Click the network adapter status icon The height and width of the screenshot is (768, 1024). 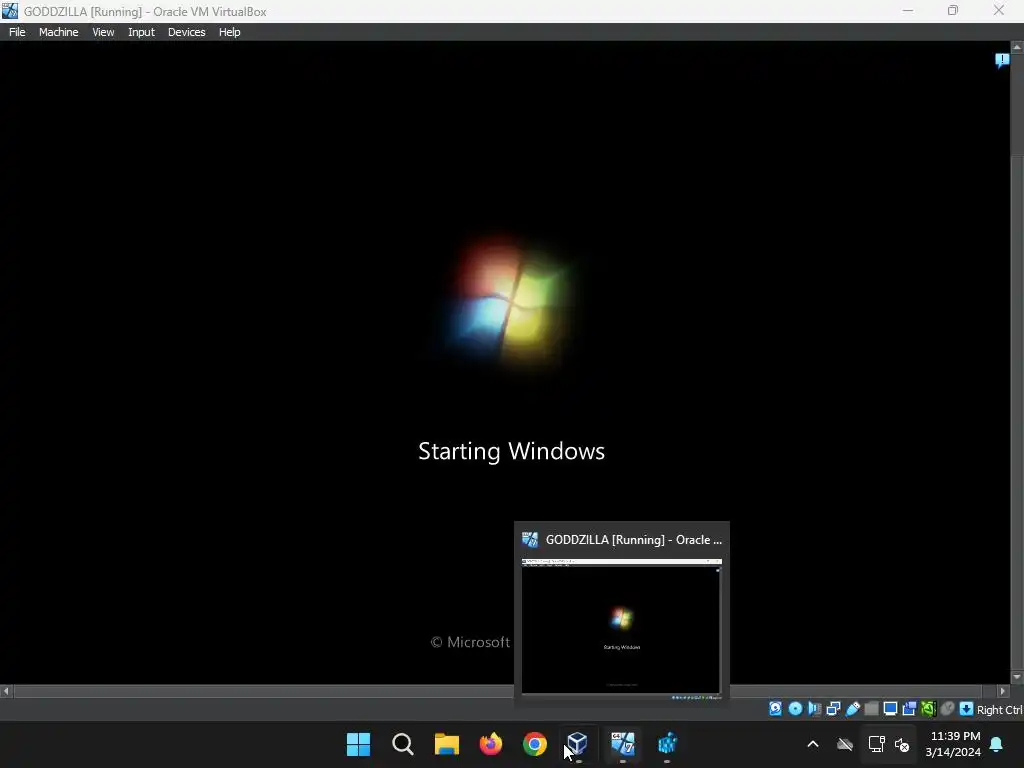tap(833, 709)
